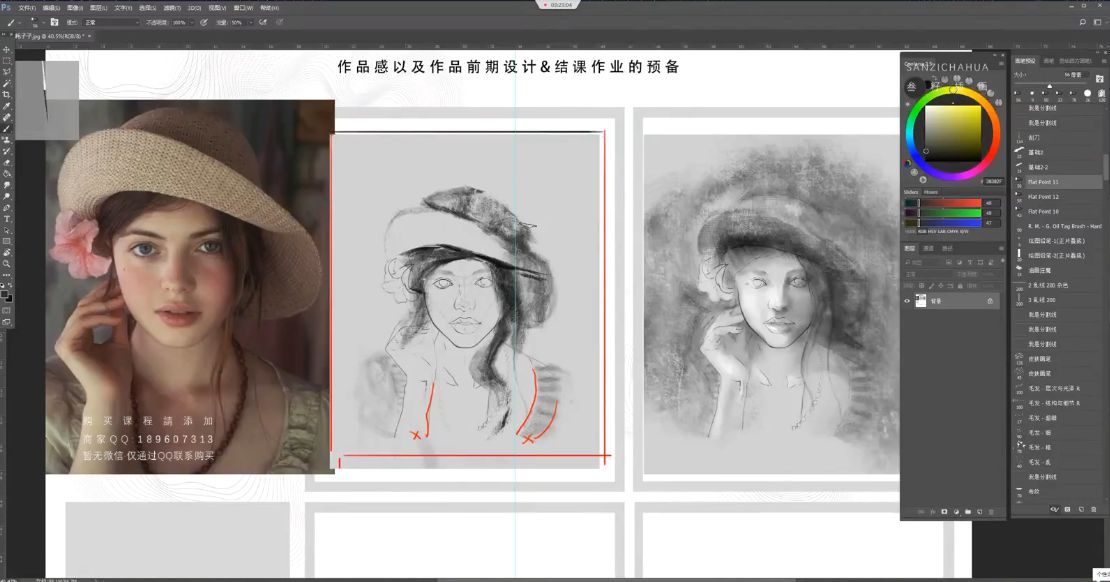Toggle airbrush mode icon next to flow
This screenshot has height=582, width=1110.
(x=263, y=23)
